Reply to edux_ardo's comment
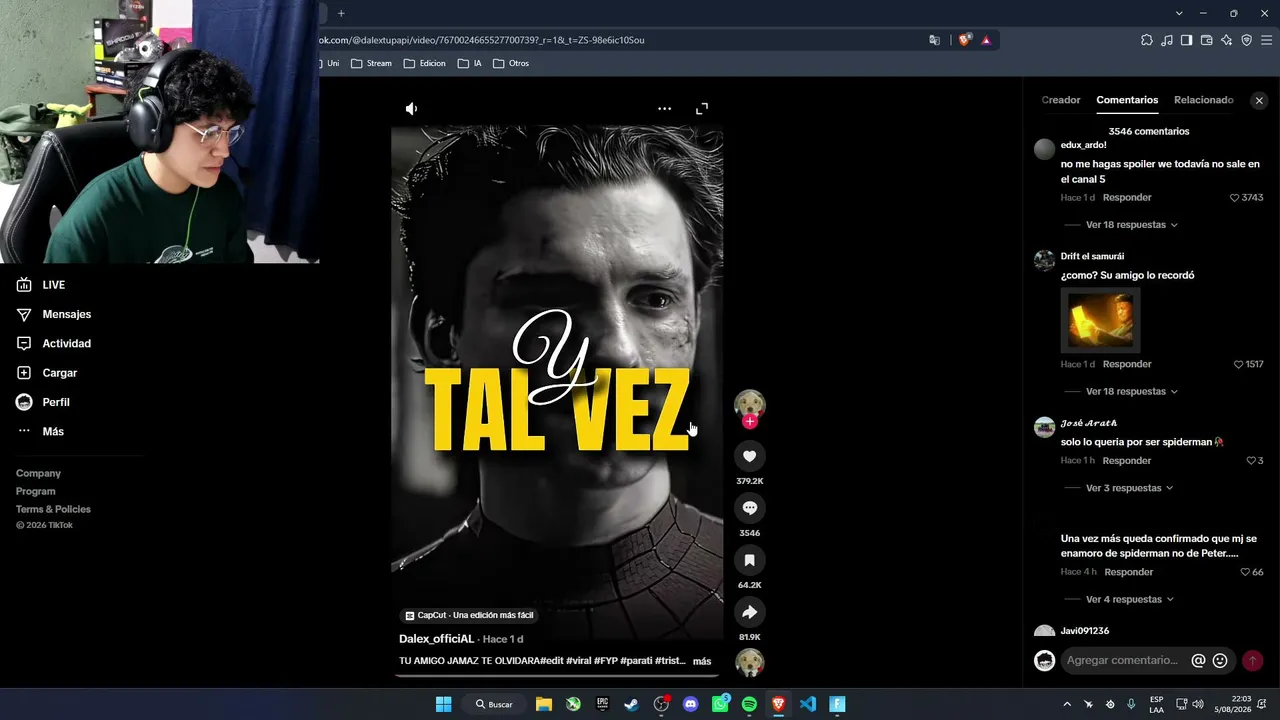Screen dimensions: 1280x720 (1127, 198)
